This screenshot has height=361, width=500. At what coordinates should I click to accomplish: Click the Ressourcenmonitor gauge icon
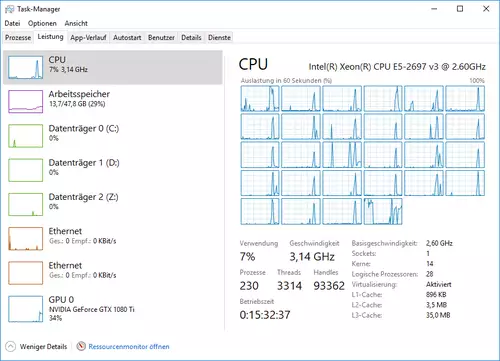click(x=81, y=346)
